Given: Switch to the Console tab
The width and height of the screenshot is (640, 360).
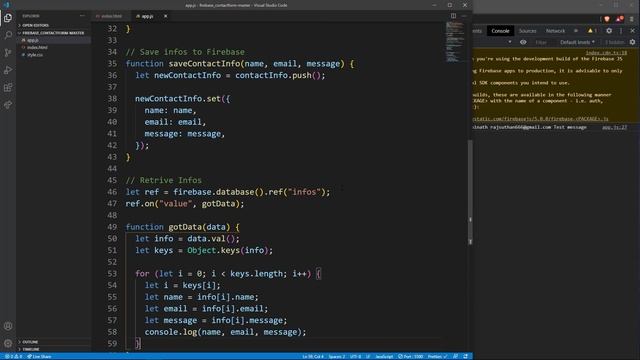Looking at the screenshot, I should 500,31.
